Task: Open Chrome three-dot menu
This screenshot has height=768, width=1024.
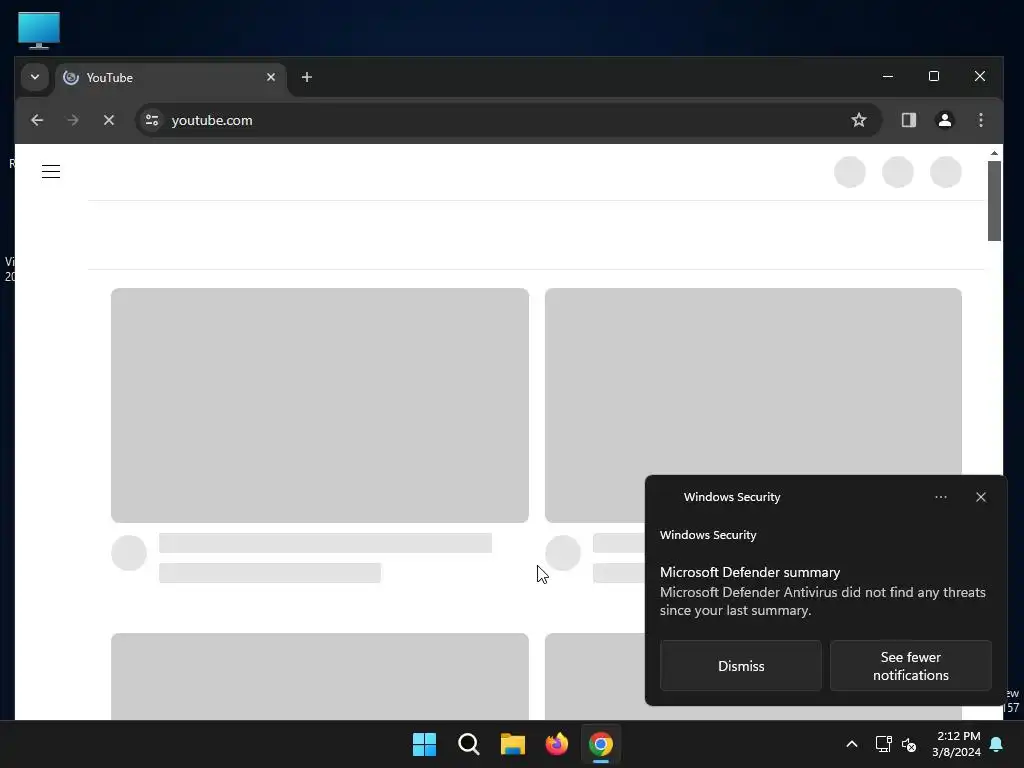Action: point(980,120)
